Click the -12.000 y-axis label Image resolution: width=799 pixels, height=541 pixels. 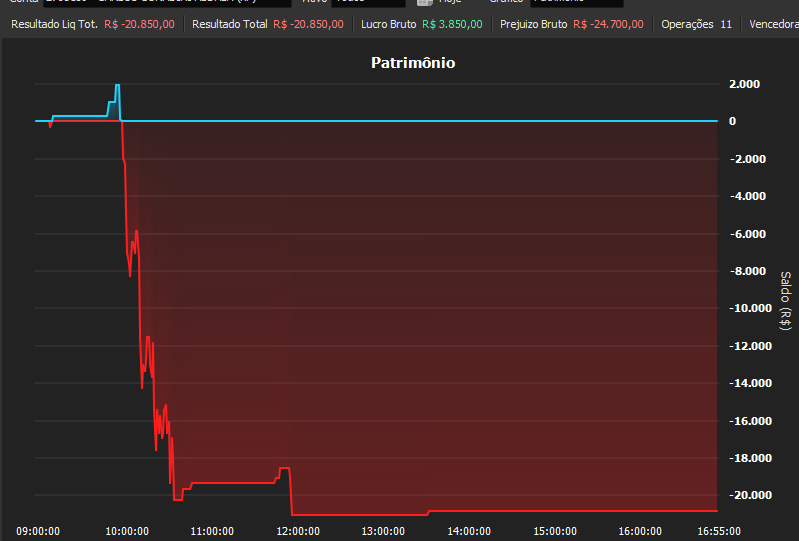click(x=751, y=346)
